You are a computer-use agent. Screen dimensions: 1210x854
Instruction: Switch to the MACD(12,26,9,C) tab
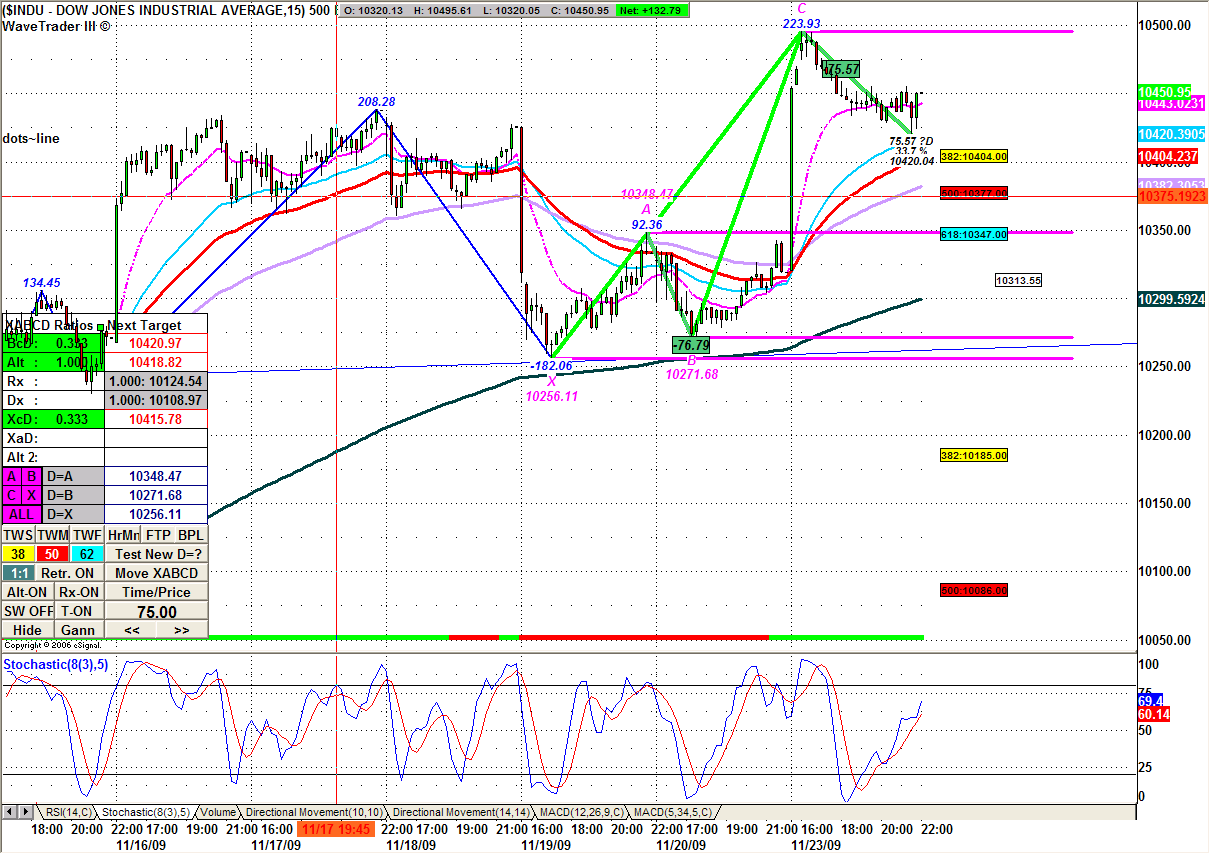pyautogui.click(x=580, y=812)
